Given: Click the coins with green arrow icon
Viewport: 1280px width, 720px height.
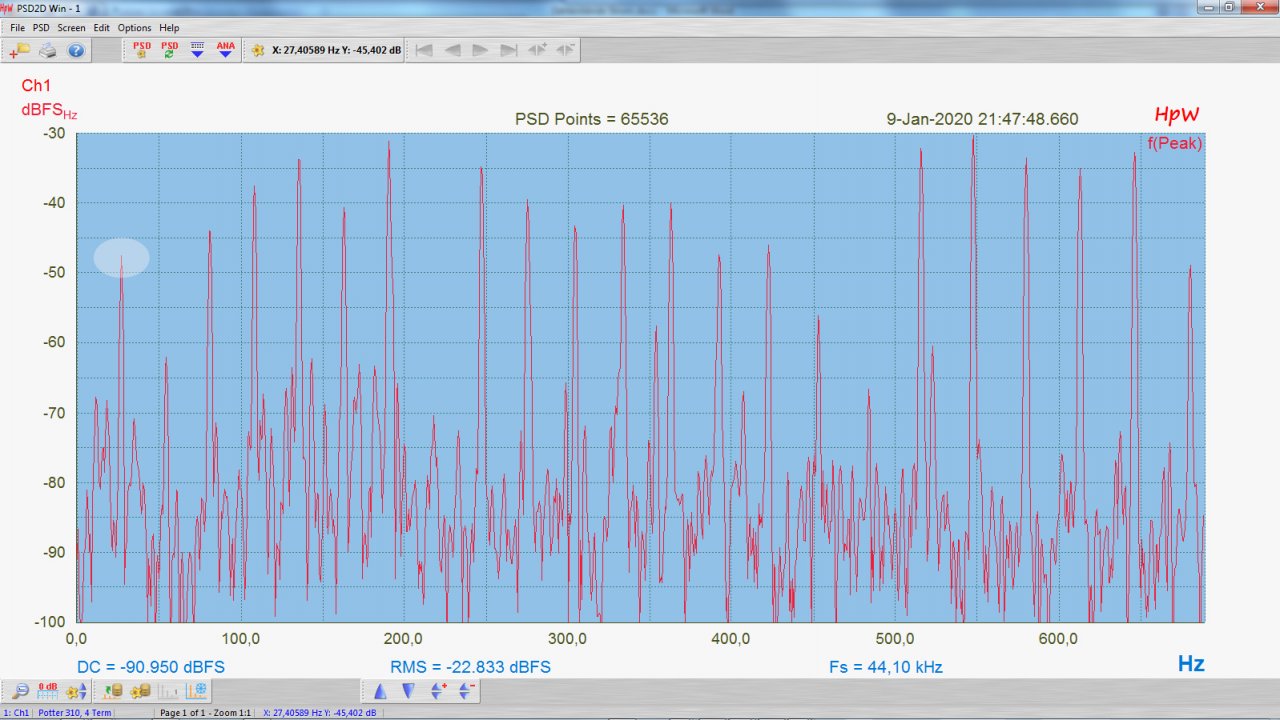Looking at the screenshot, I should tap(113, 691).
